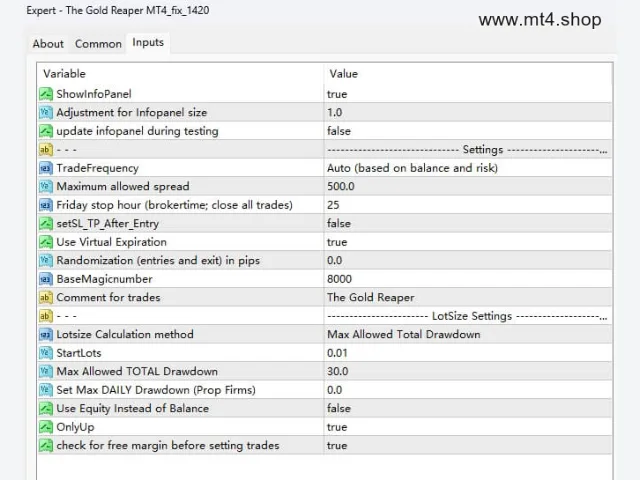
Task: Click the Max Allowed TOTAL Drawdown icon
Action: point(46,371)
